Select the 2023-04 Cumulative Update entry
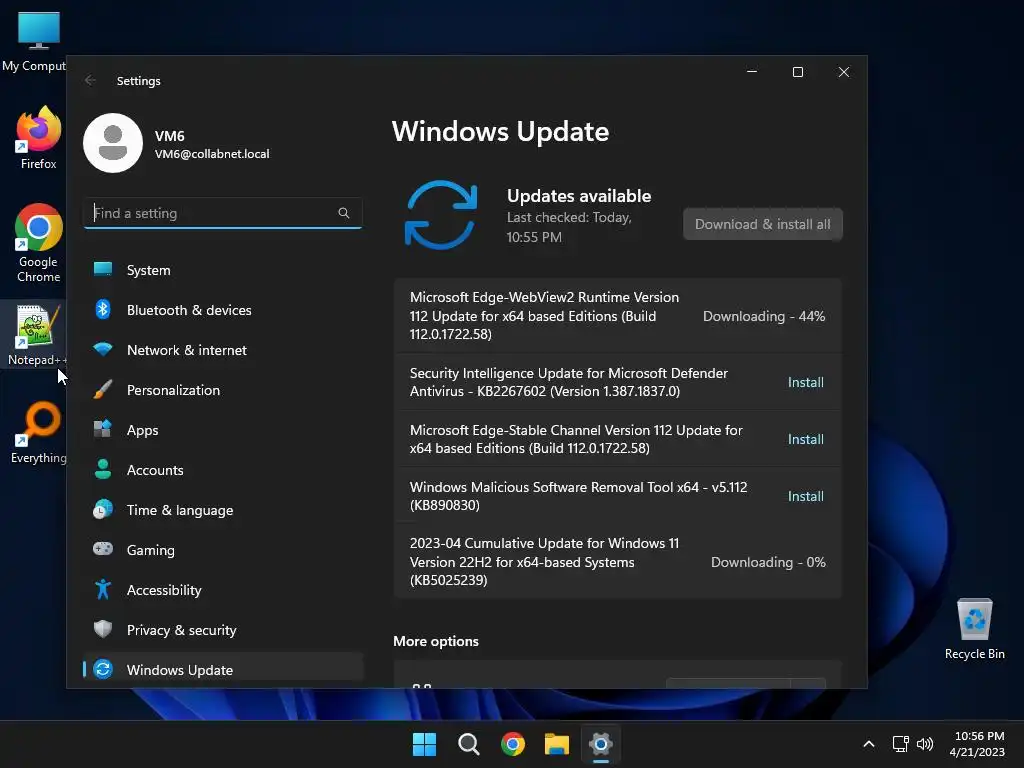 click(x=618, y=562)
